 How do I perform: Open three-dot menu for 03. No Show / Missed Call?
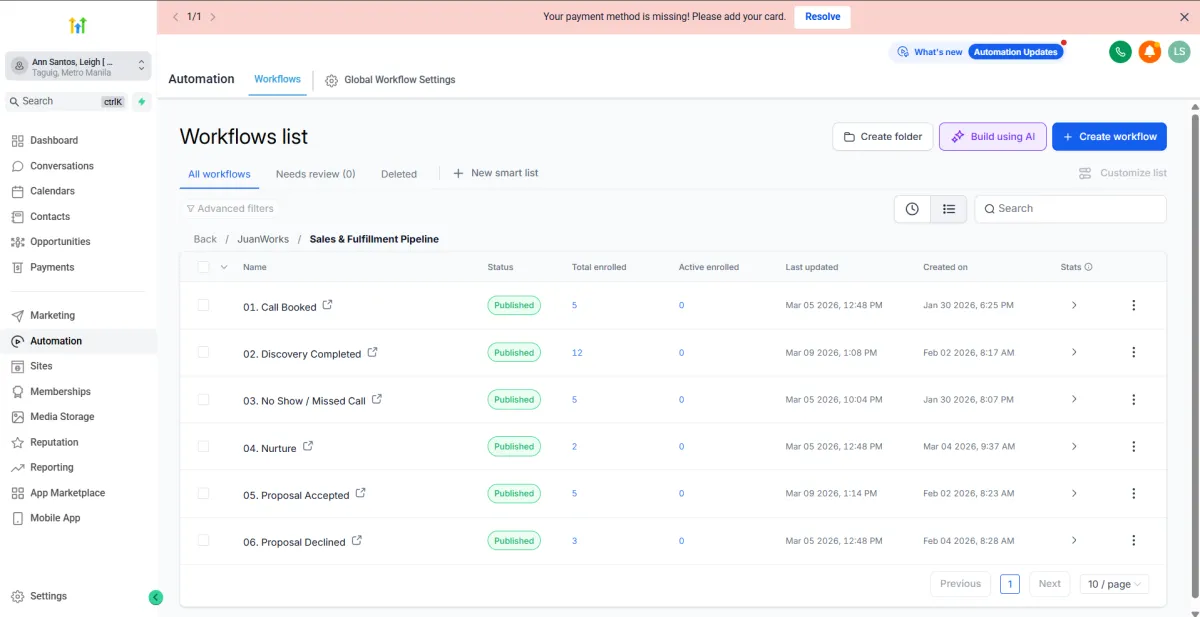(x=1134, y=399)
